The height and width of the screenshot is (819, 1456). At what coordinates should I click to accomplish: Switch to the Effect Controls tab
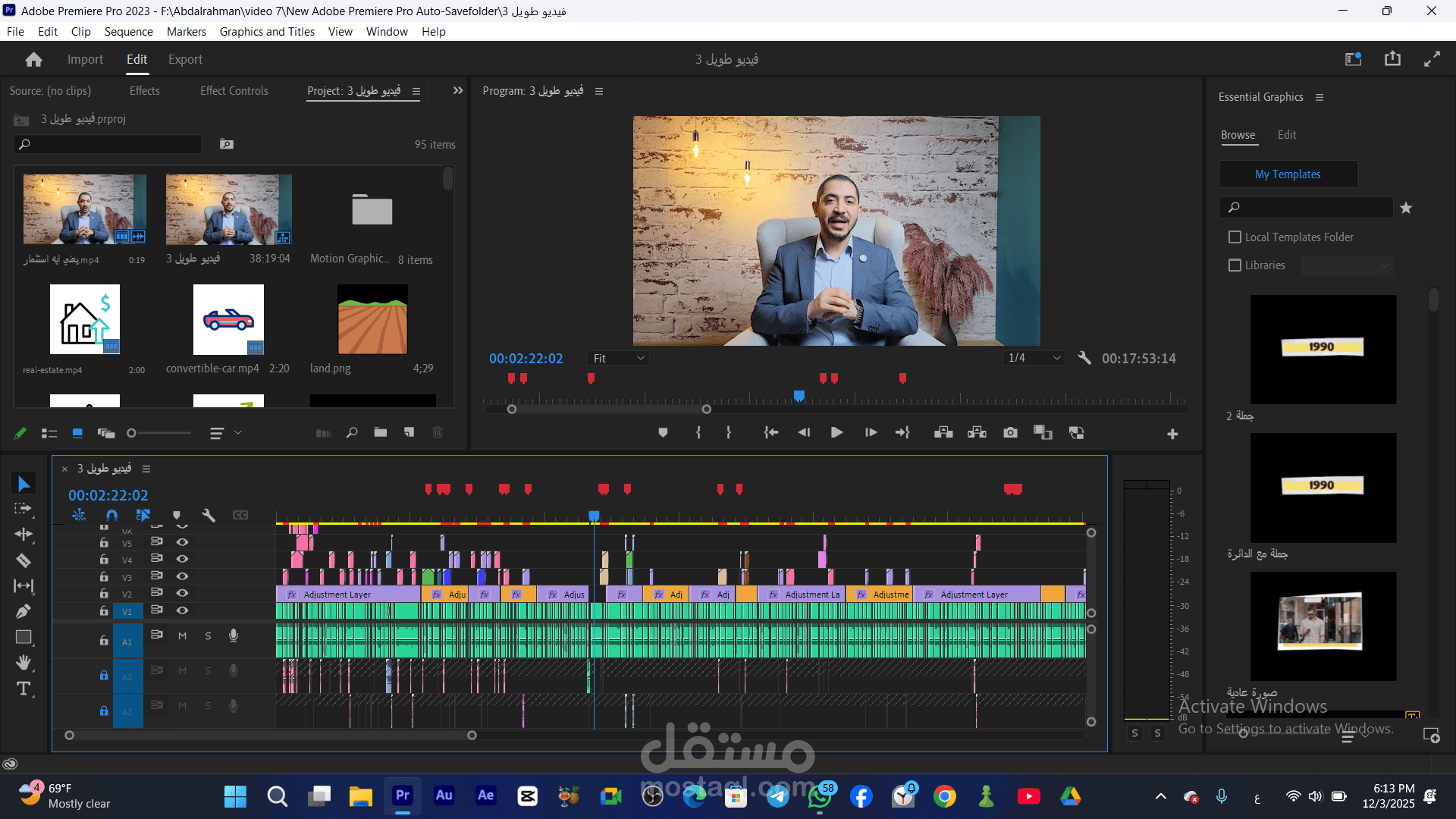(234, 91)
